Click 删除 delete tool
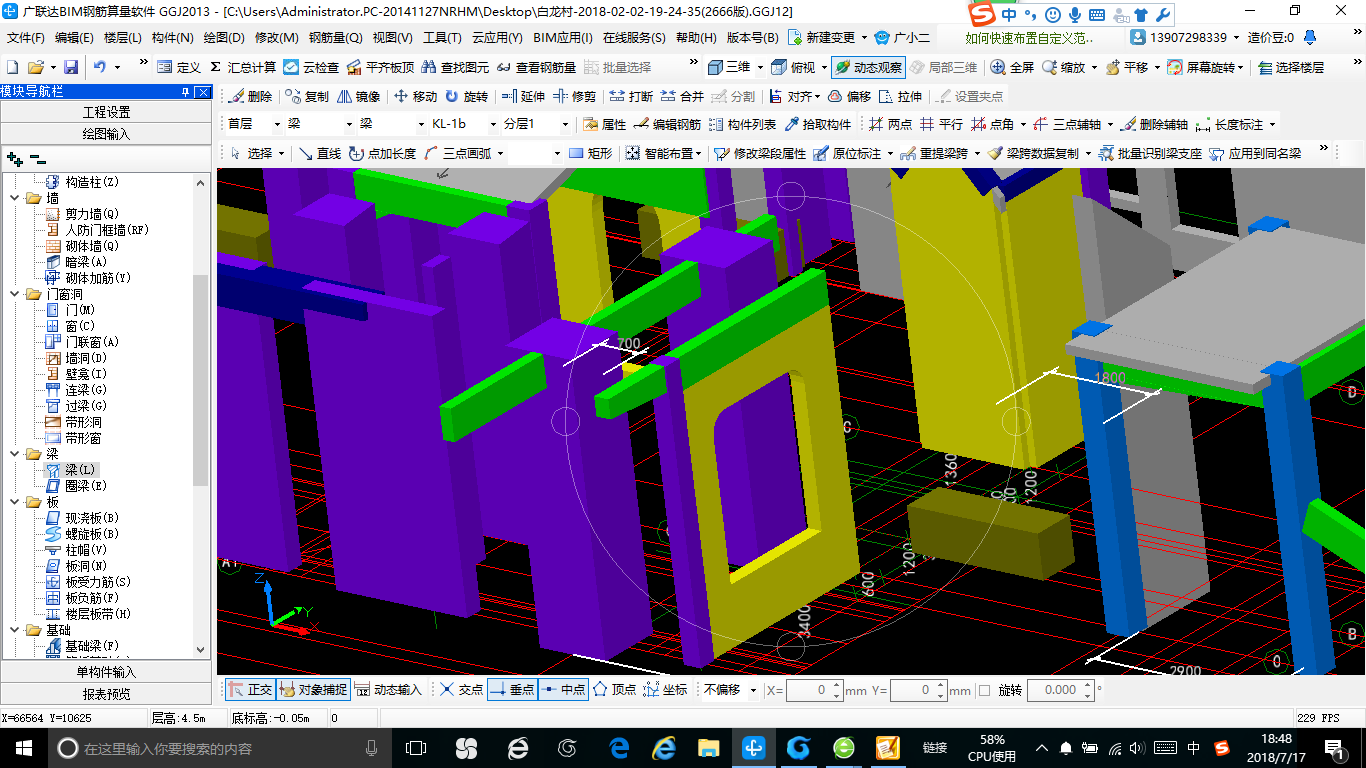This screenshot has height=768, width=1366. pyautogui.click(x=251, y=96)
